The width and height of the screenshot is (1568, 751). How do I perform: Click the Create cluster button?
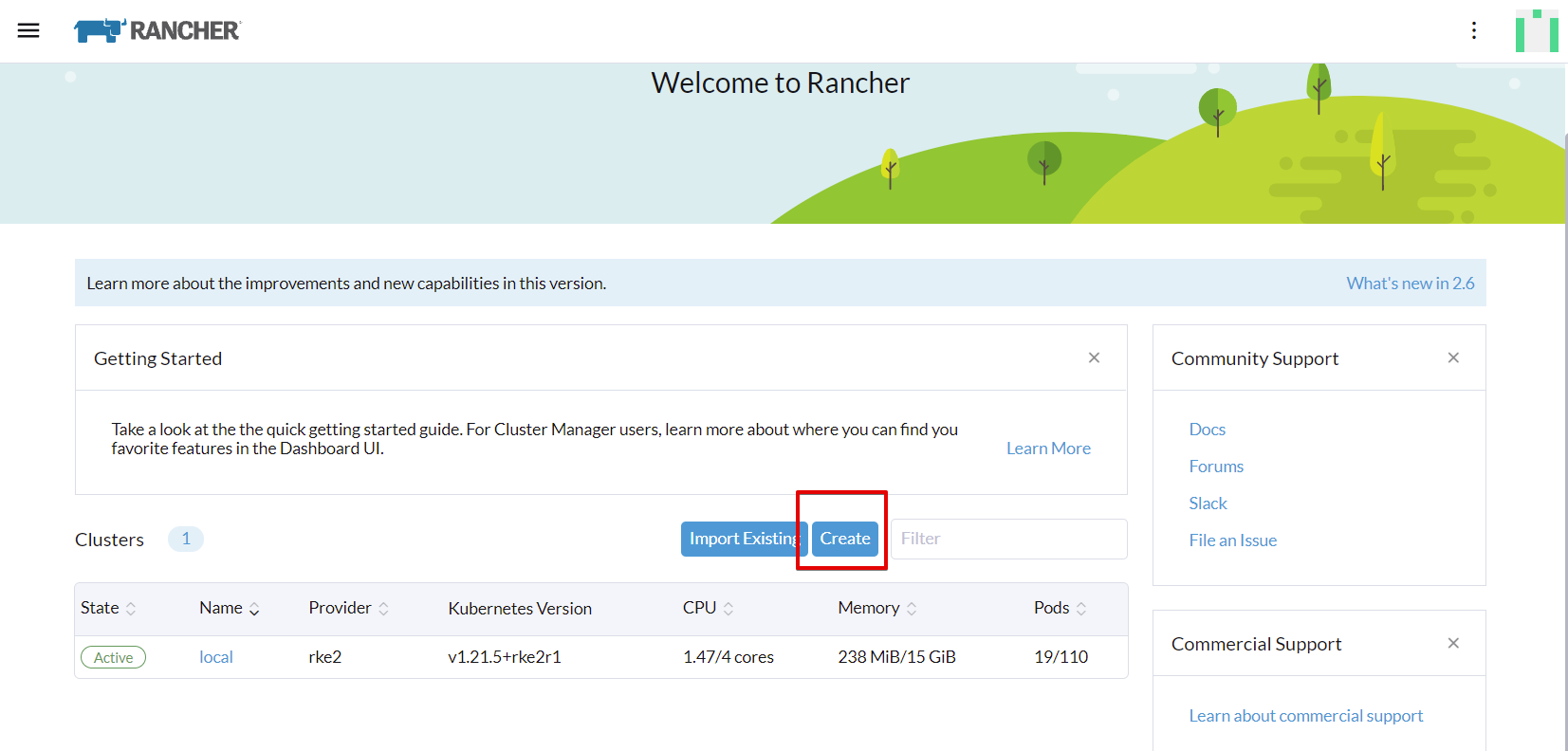[845, 539]
